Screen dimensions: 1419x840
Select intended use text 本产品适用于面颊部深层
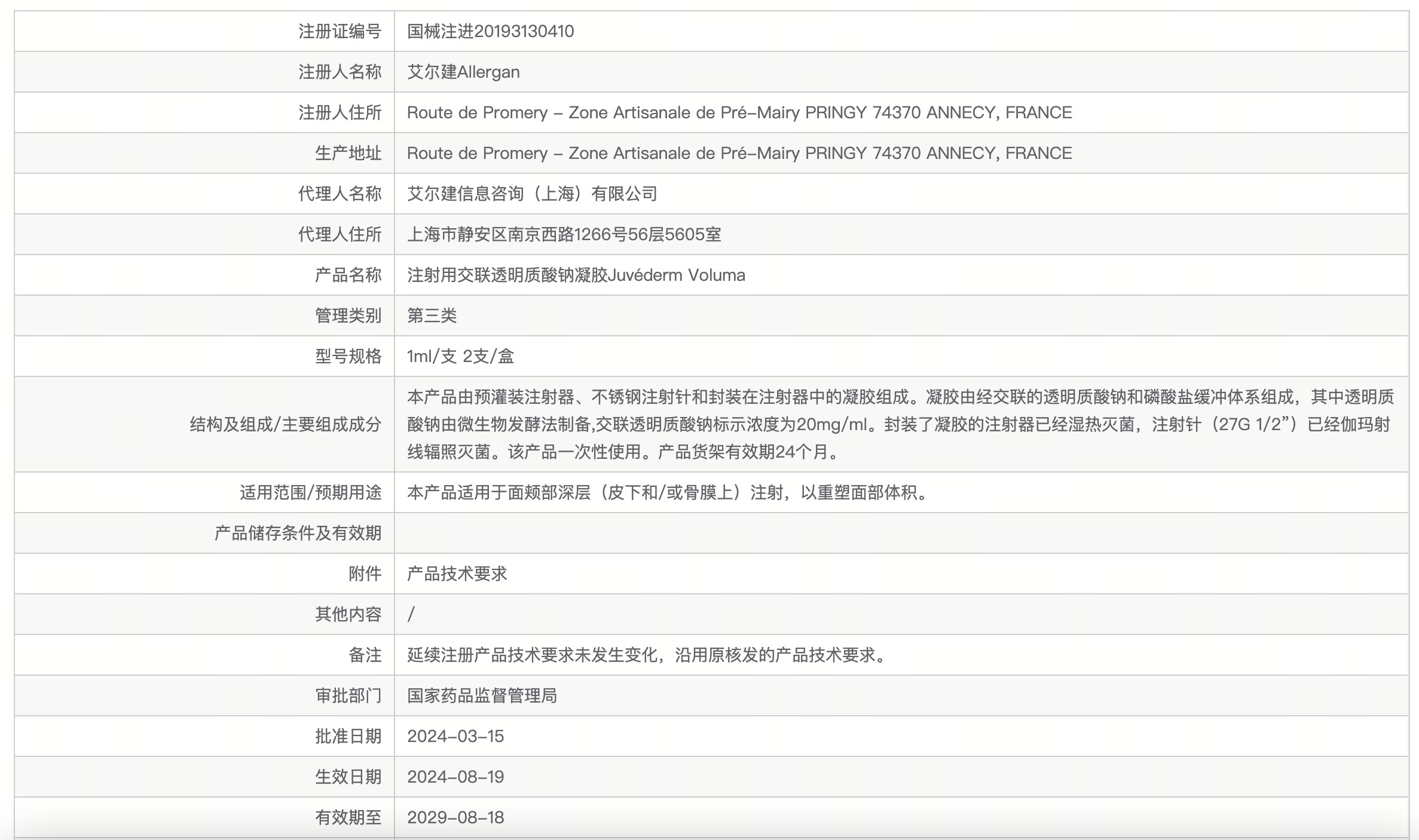668,492
